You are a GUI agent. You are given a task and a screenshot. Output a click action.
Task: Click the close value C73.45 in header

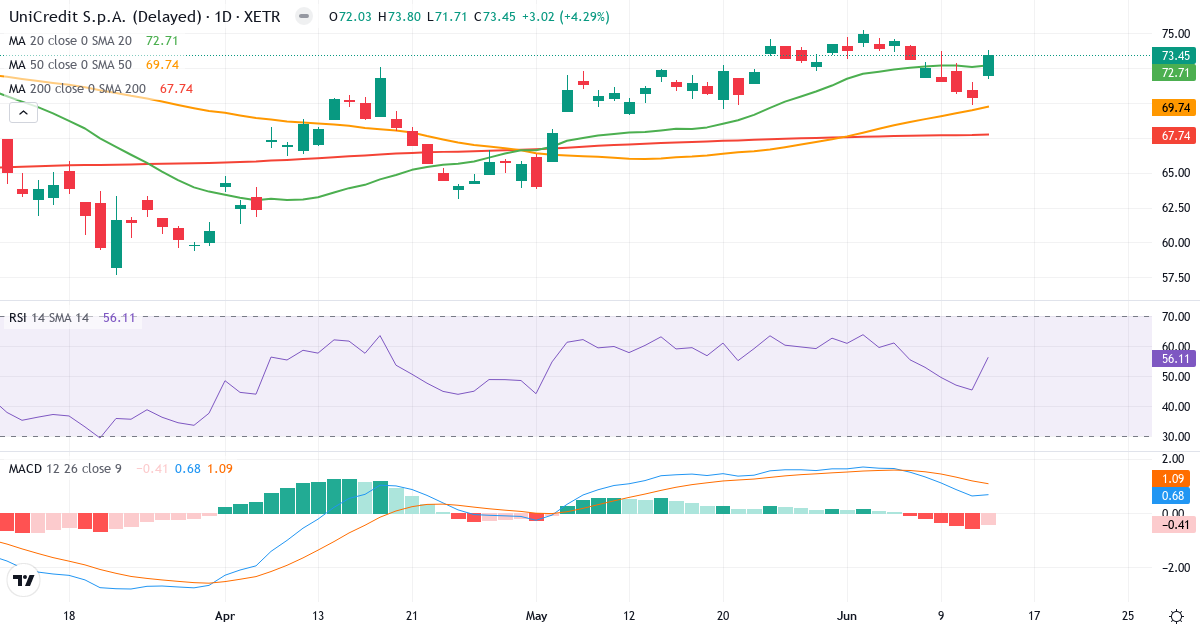[493, 17]
